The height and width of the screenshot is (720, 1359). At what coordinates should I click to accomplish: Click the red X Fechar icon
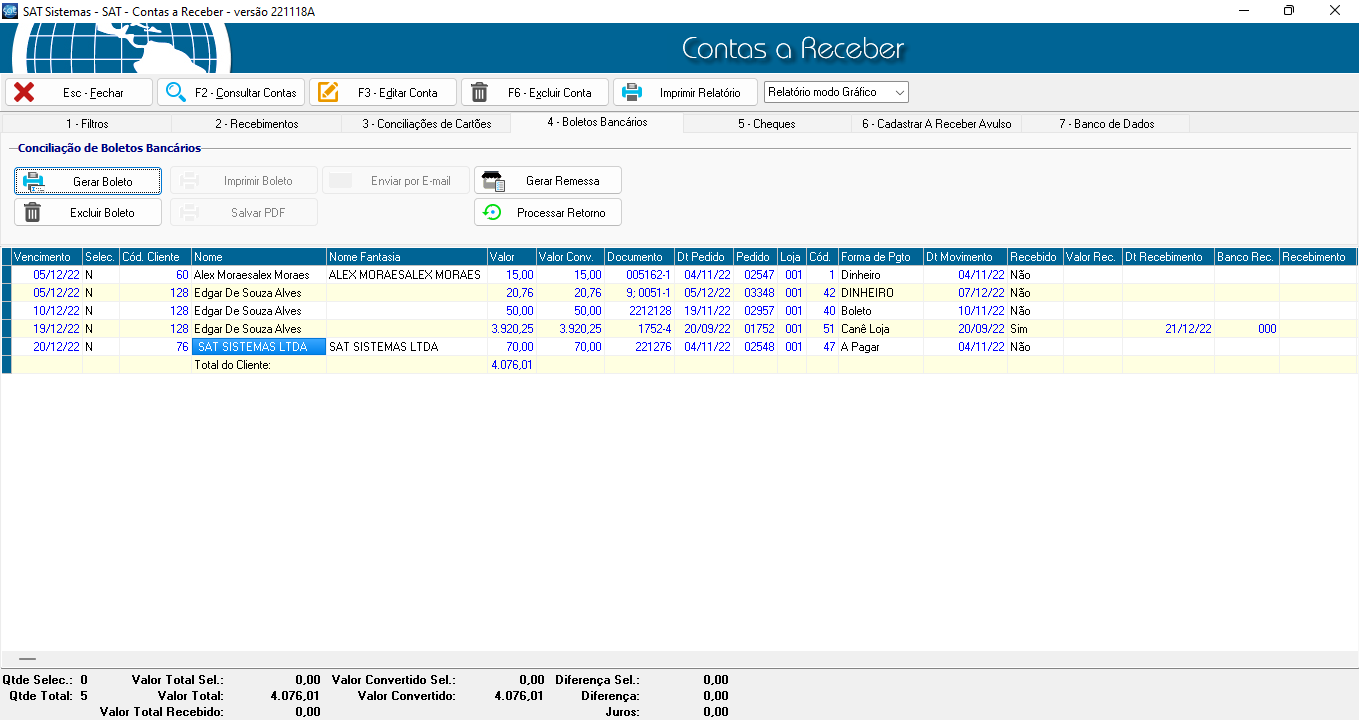click(x=24, y=92)
